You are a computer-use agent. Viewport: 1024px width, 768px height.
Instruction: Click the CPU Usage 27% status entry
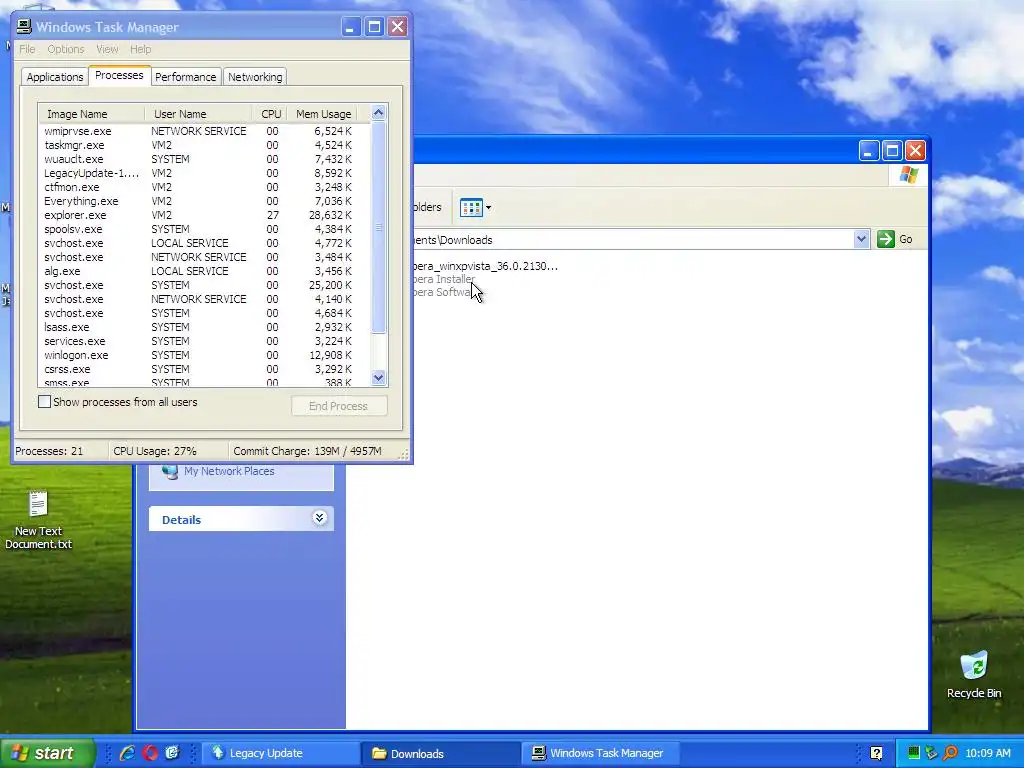coord(168,451)
